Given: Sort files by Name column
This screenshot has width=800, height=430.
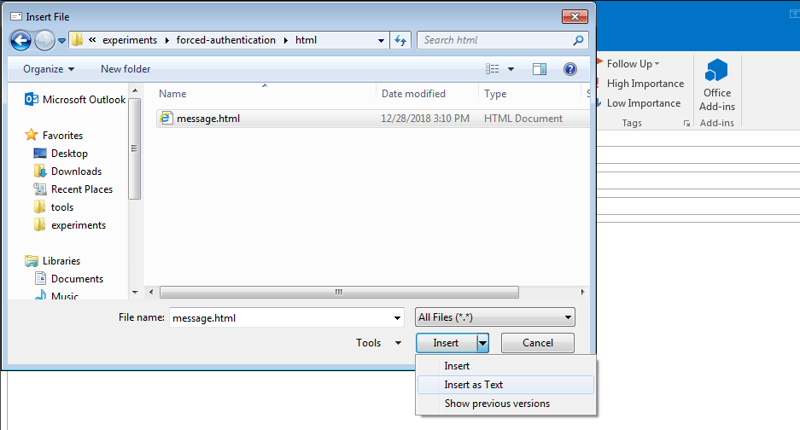Looking at the screenshot, I should [x=172, y=94].
